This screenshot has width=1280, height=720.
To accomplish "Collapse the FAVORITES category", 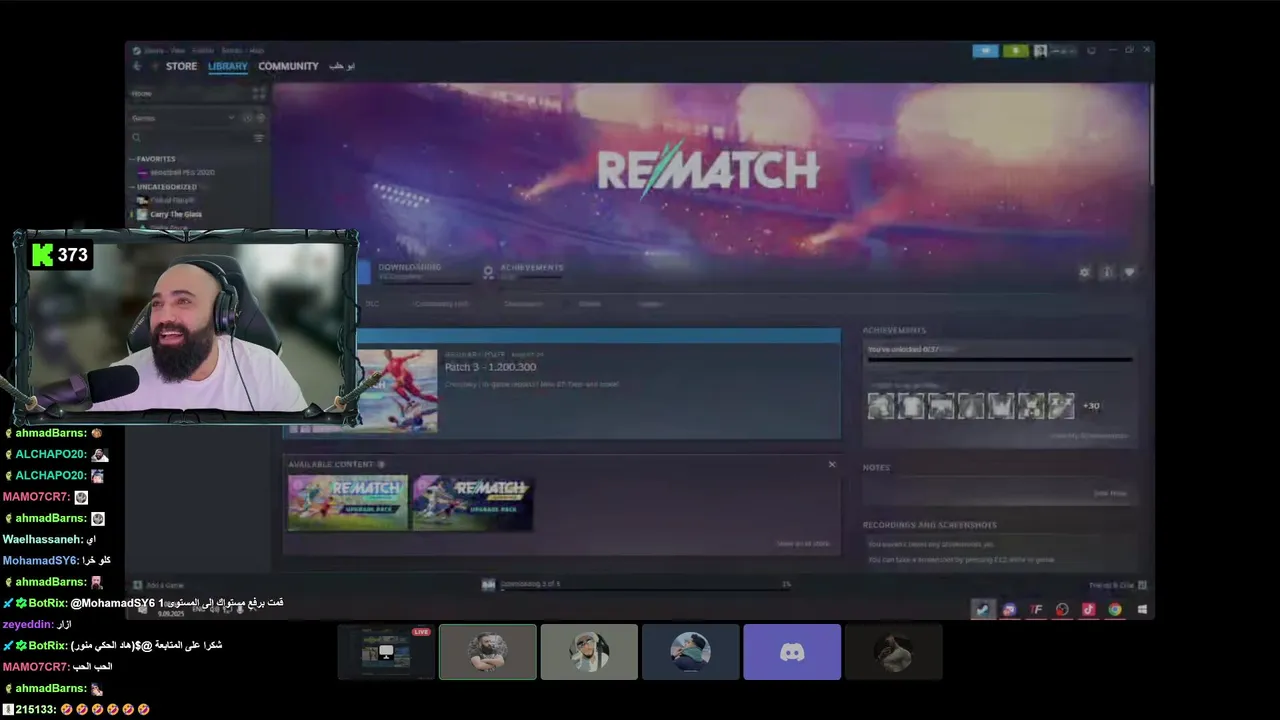I will [x=155, y=159].
